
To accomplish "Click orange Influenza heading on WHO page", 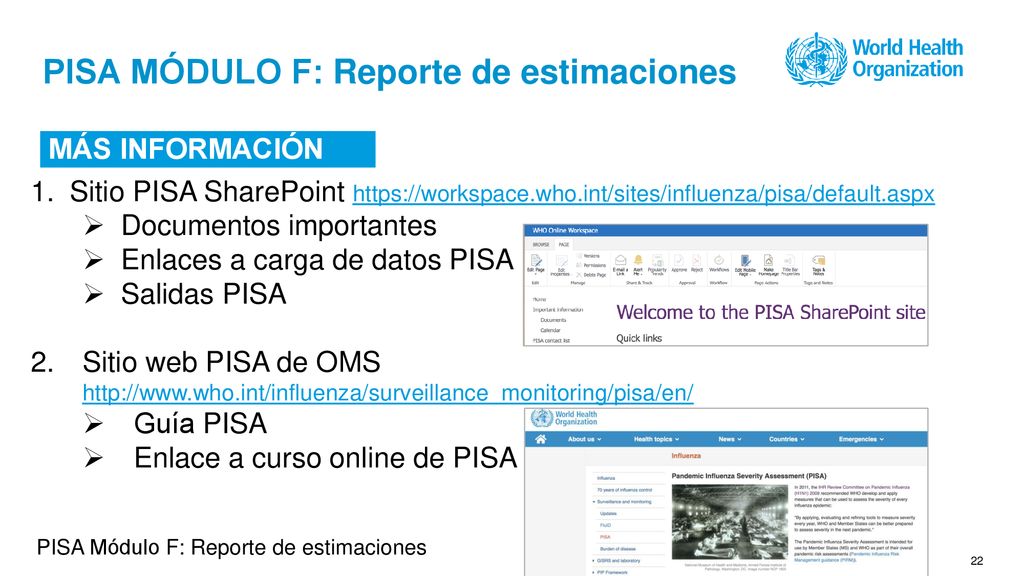I will coord(686,456).
